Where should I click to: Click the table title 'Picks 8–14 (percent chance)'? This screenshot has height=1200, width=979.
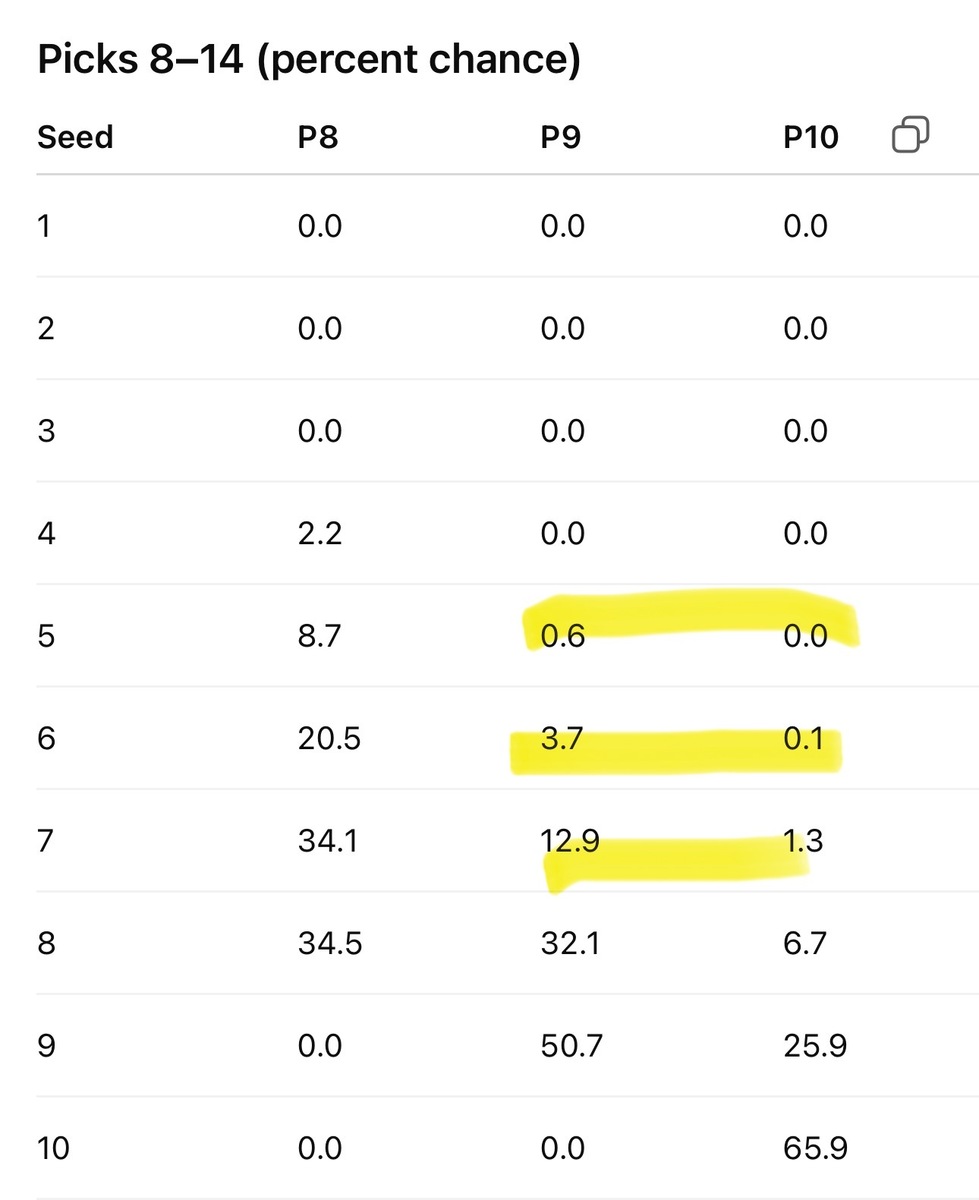click(309, 62)
